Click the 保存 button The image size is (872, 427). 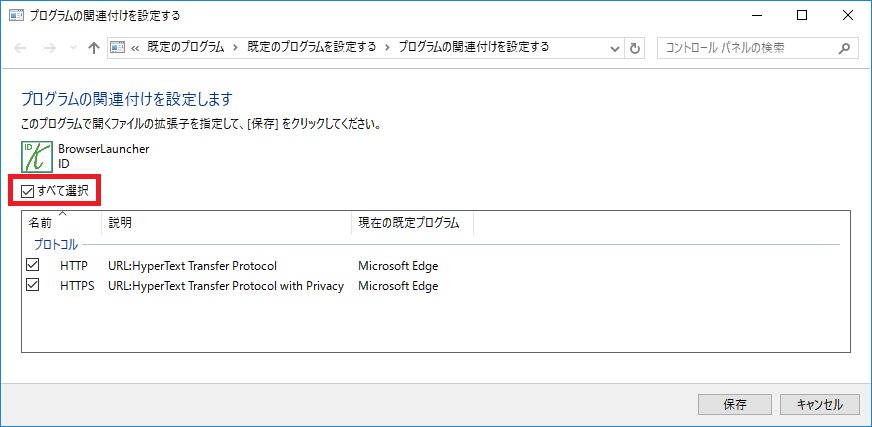pyautogui.click(x=735, y=404)
